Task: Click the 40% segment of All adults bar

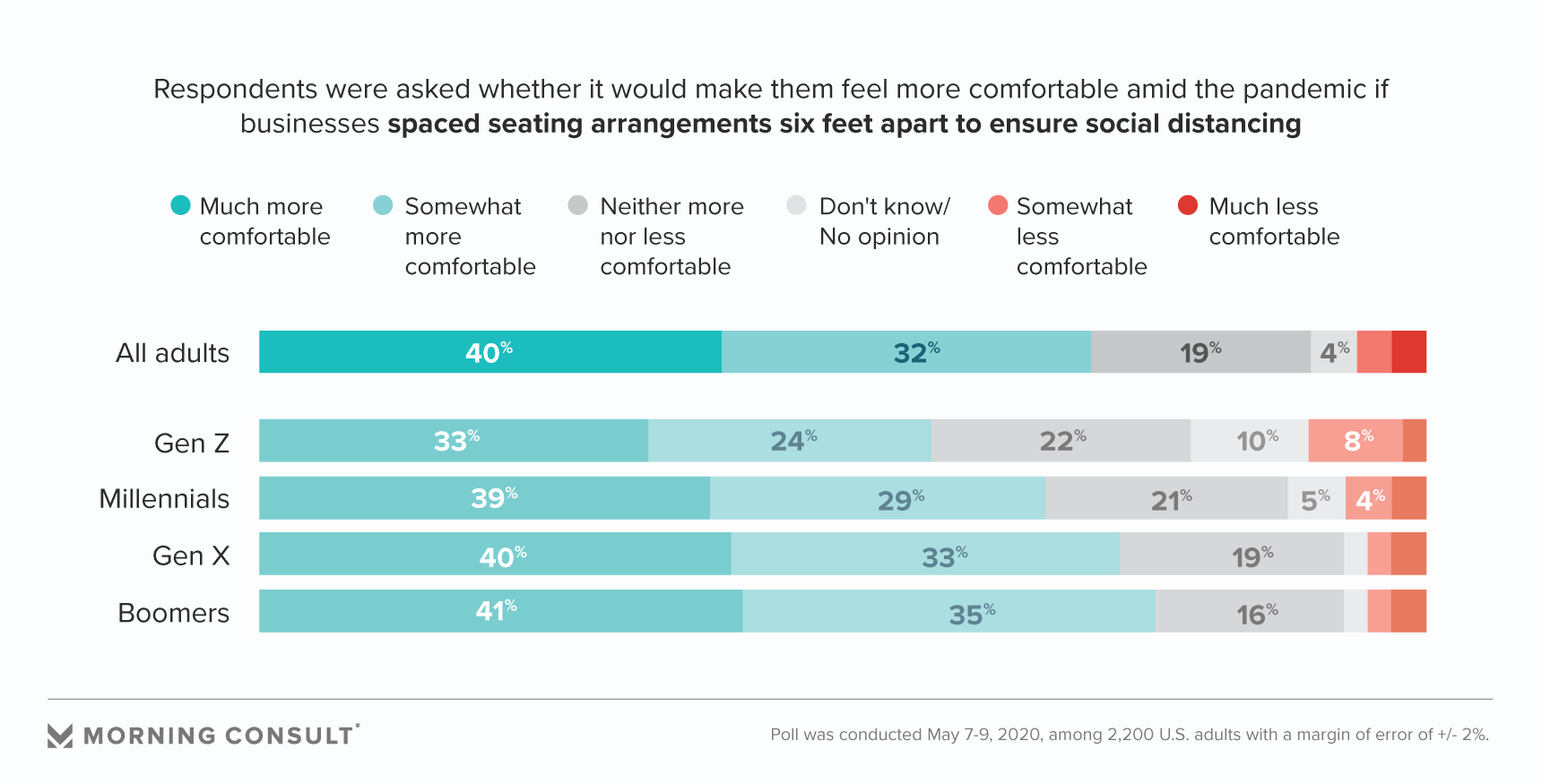Action: pos(489,352)
